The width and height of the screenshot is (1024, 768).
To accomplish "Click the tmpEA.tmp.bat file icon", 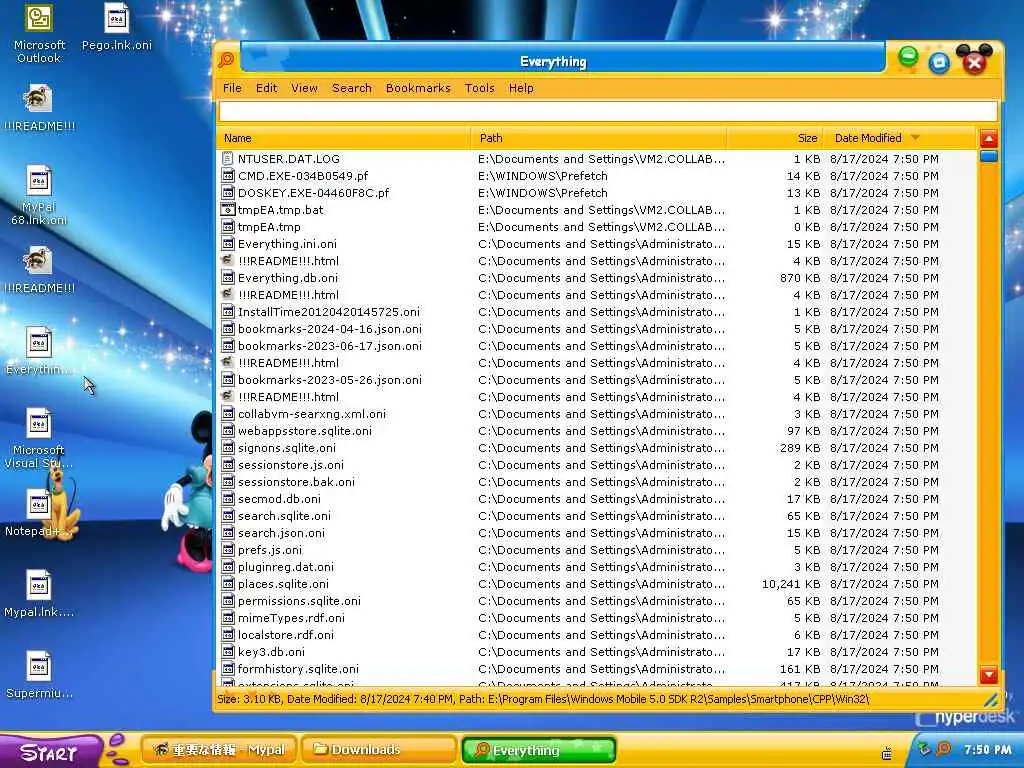I will tap(227, 210).
